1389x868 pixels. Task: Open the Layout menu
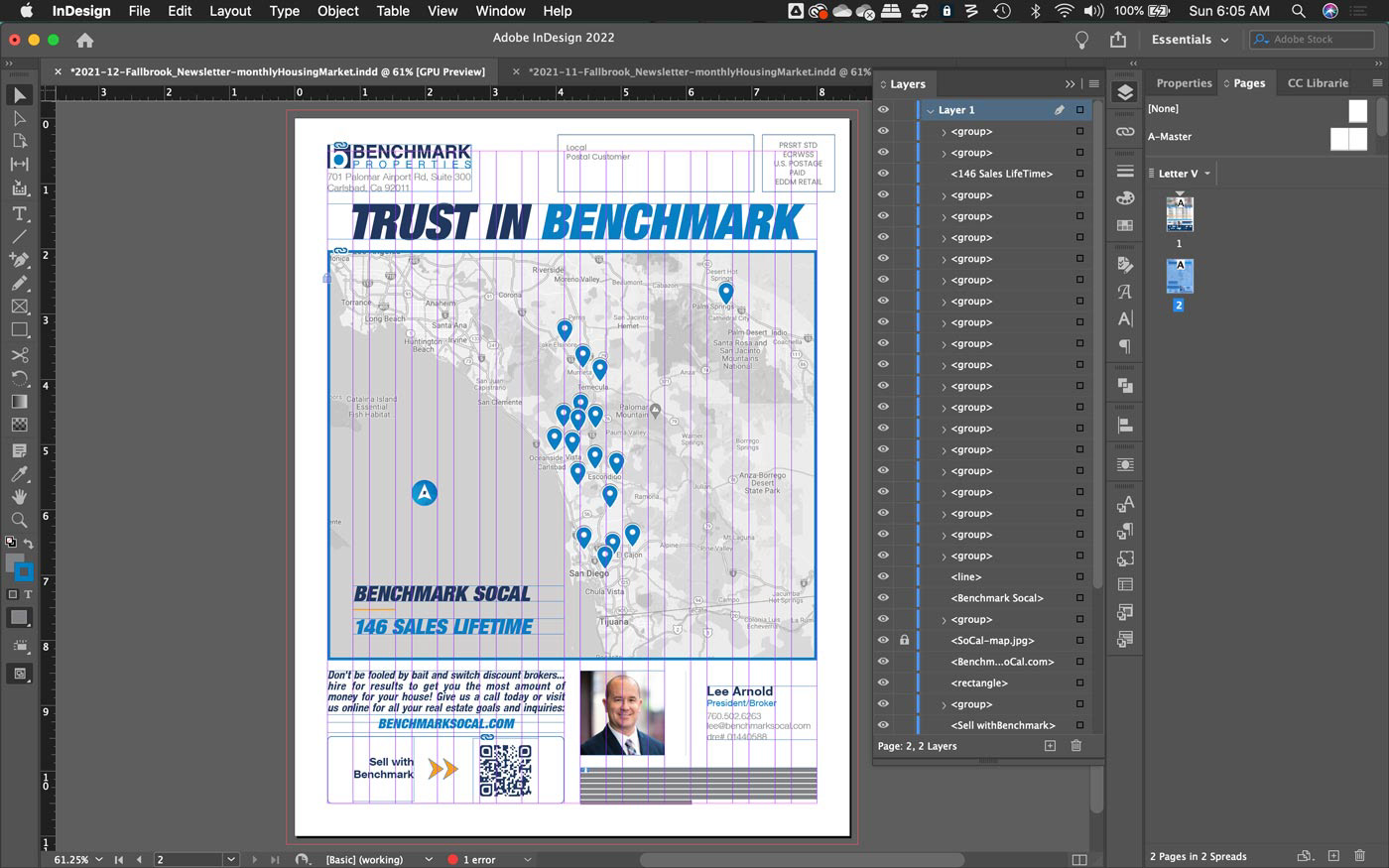pos(230,11)
